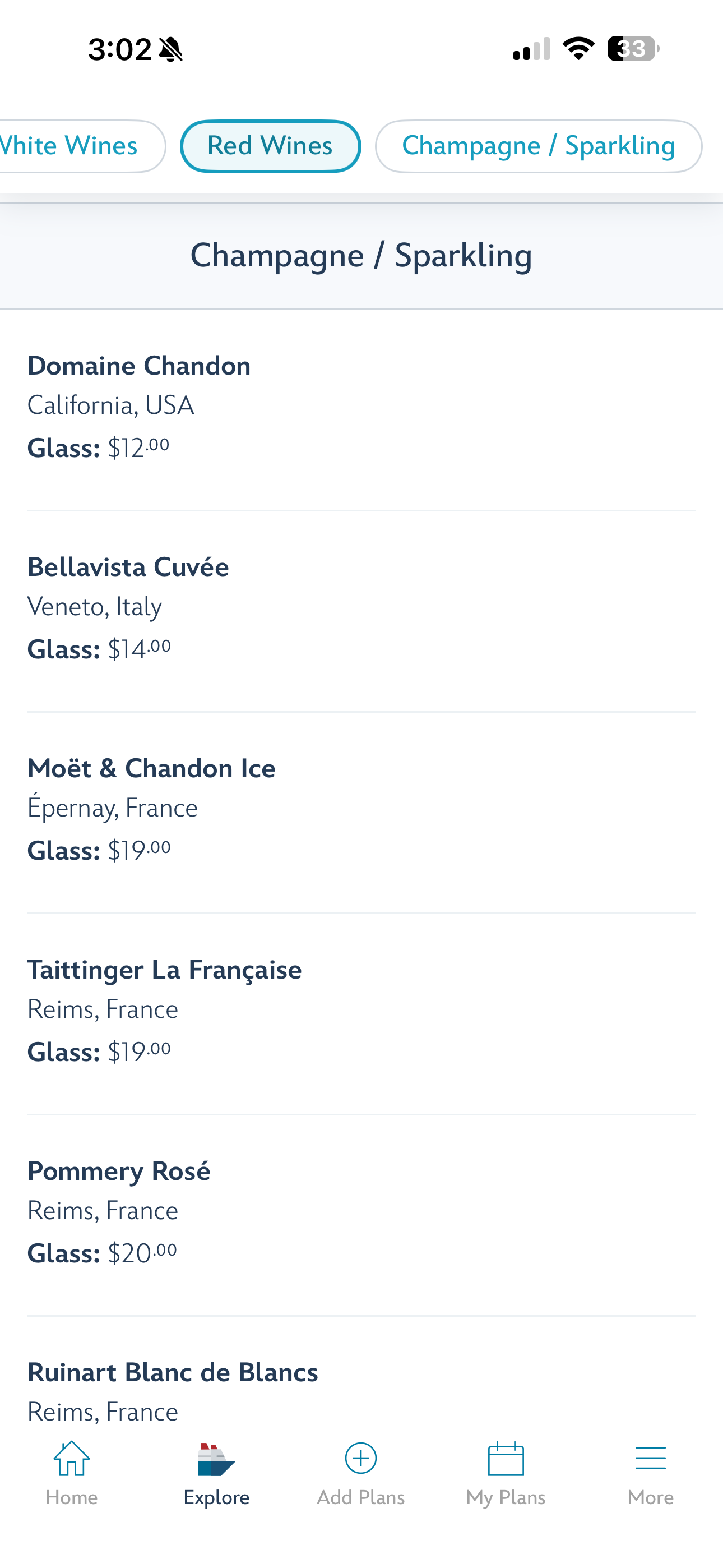Open My Plans calendar icon

click(506, 1459)
